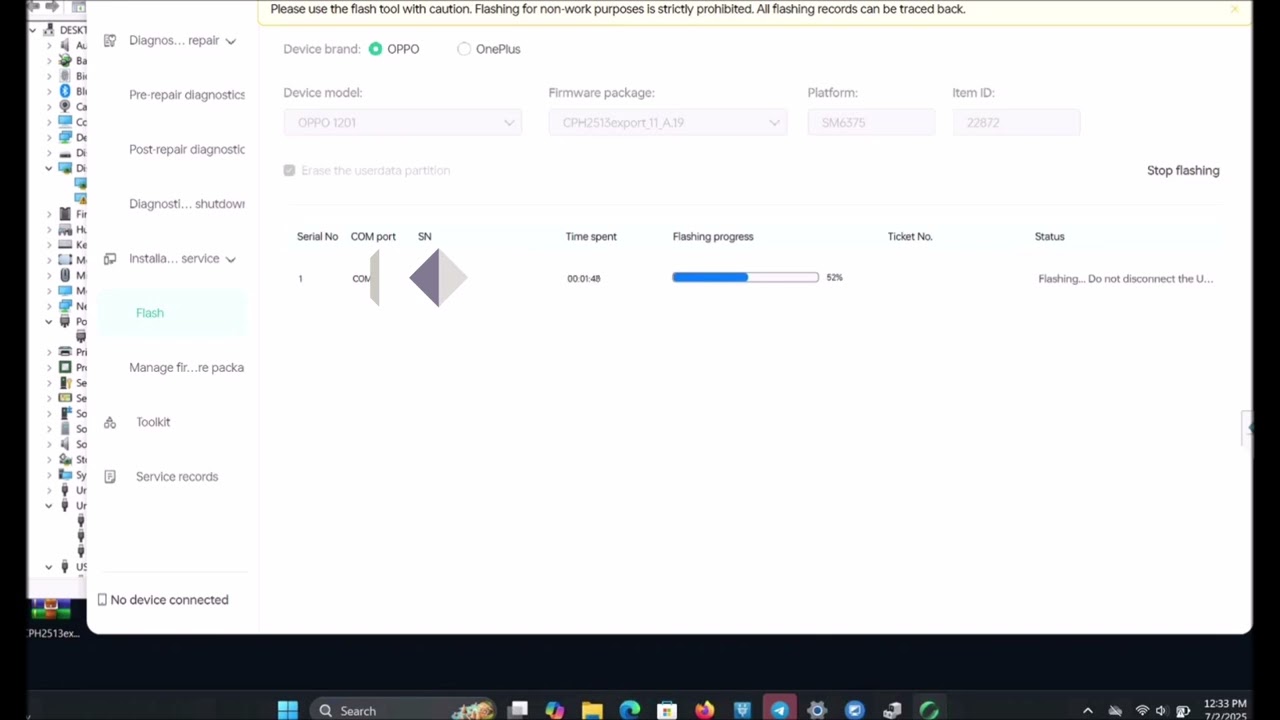The image size is (1280, 720).
Task: Open Pre-repair diagnostics in the sidebar
Action: [x=186, y=95]
